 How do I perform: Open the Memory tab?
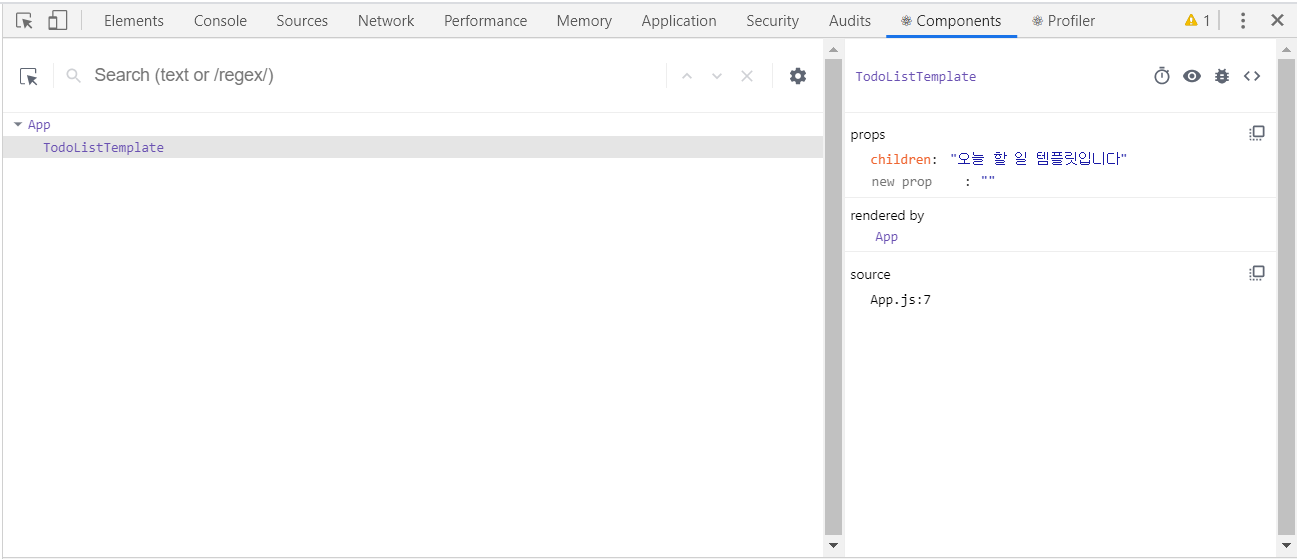coord(584,20)
